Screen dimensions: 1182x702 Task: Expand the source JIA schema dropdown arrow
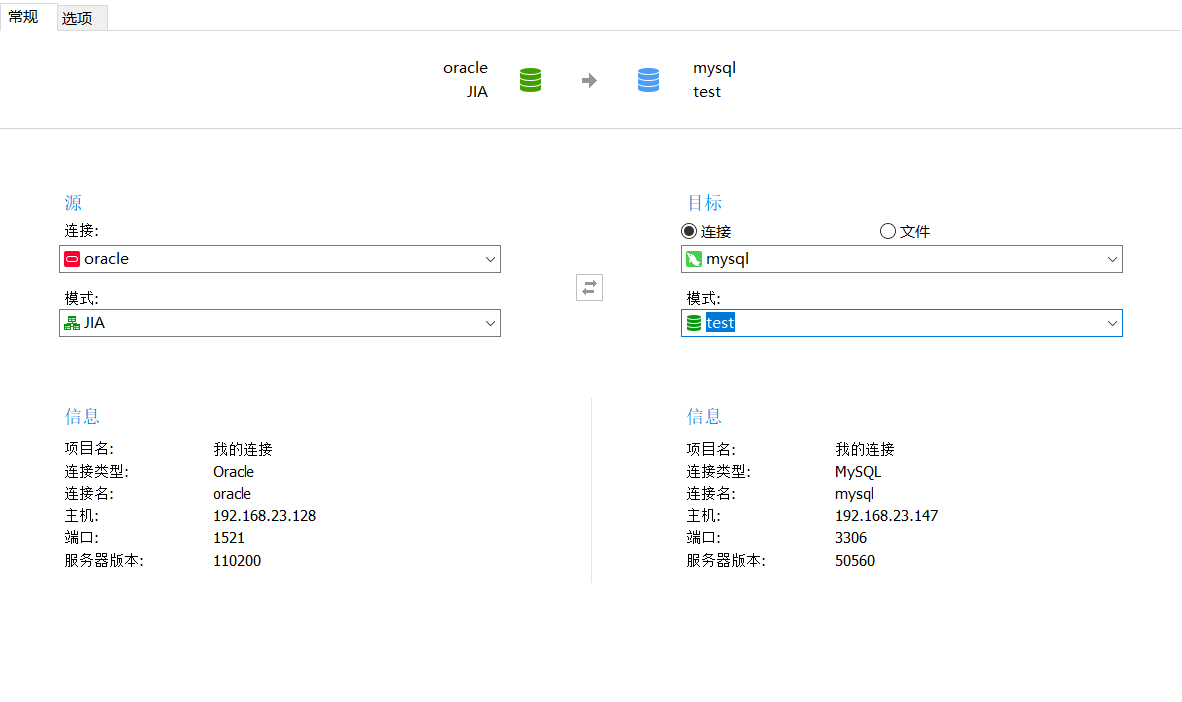point(490,323)
